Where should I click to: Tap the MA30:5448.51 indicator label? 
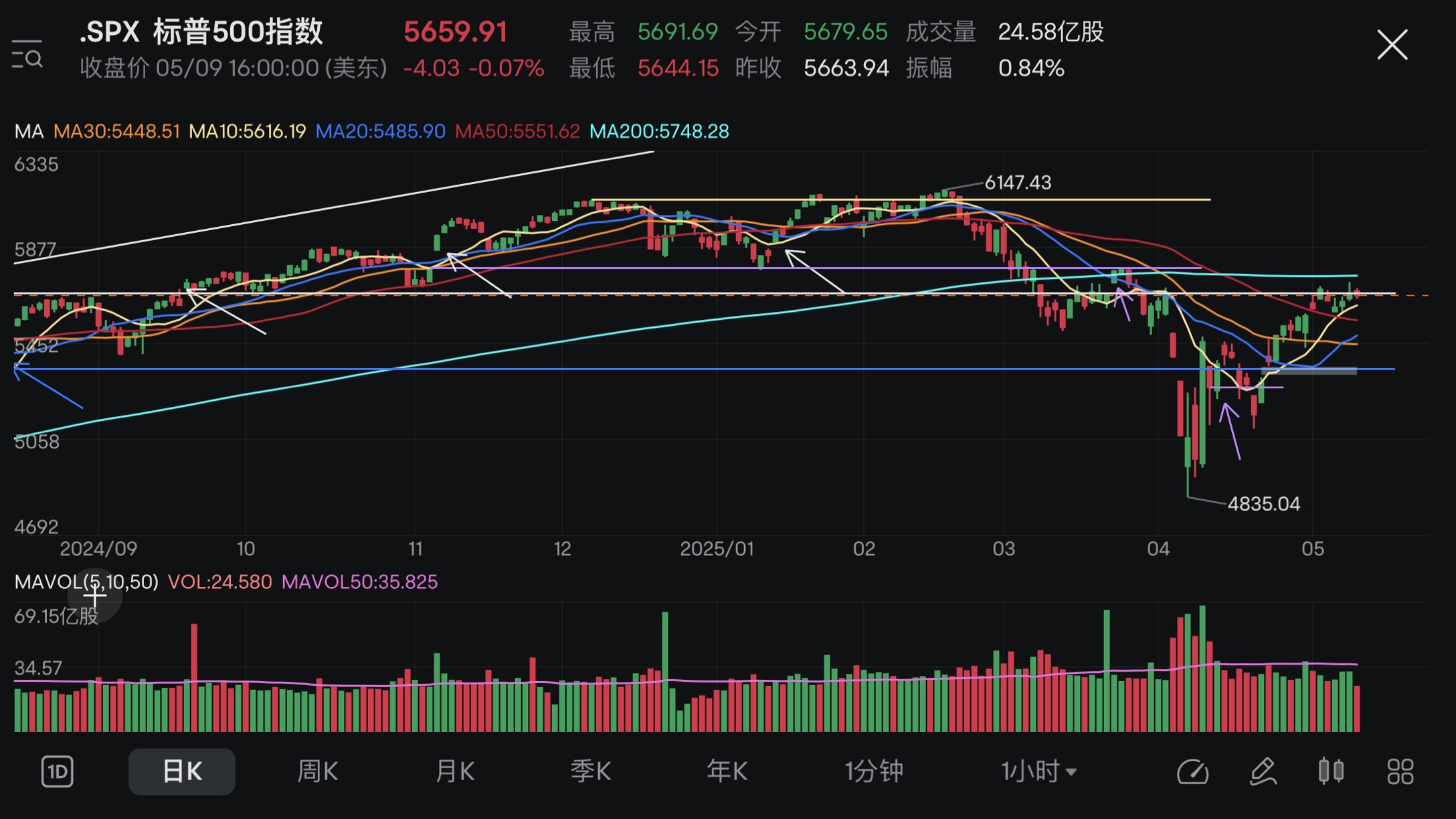tap(116, 131)
